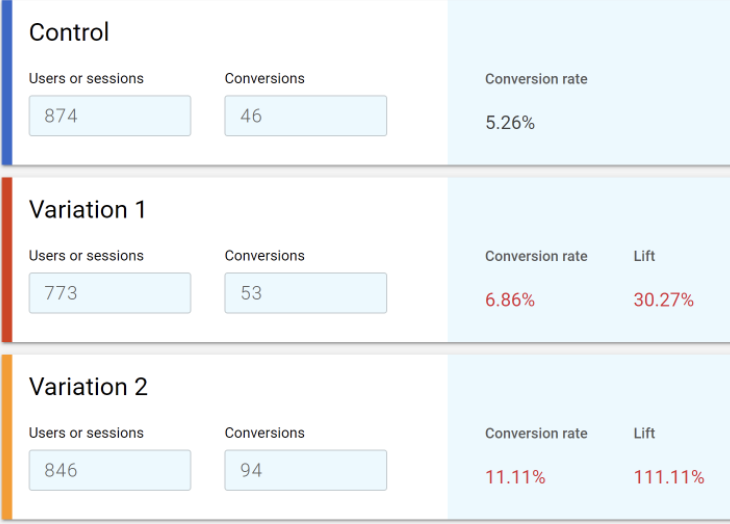The image size is (730, 524).
Task: Select Variation 2 lift value 111.11%
Action: [669, 477]
